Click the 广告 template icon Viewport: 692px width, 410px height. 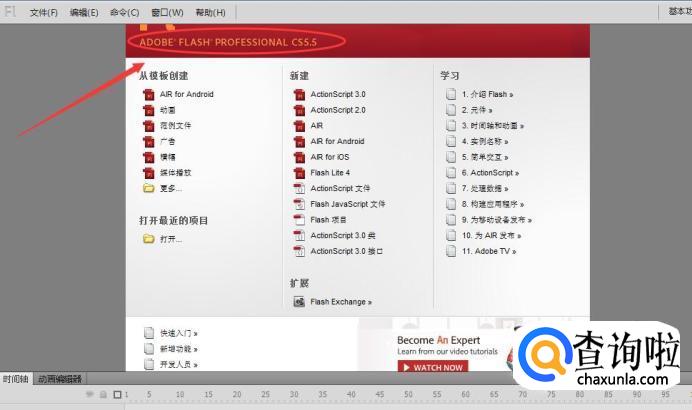point(149,142)
